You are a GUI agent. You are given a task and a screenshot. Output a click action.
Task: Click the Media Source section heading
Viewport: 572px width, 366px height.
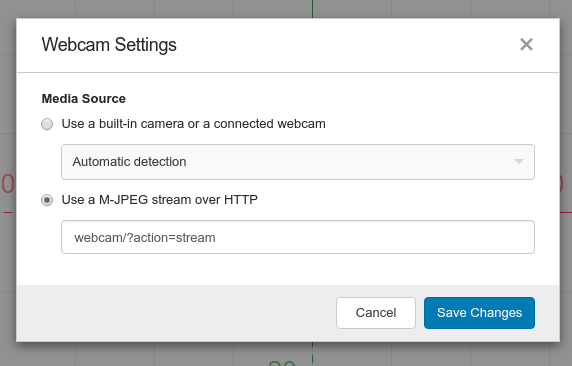84,99
